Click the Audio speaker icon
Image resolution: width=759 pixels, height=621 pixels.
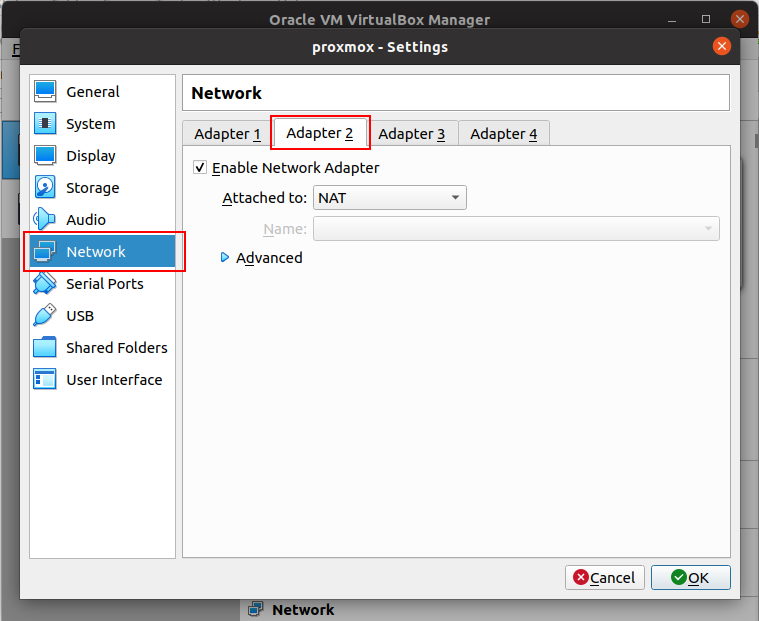[44, 219]
